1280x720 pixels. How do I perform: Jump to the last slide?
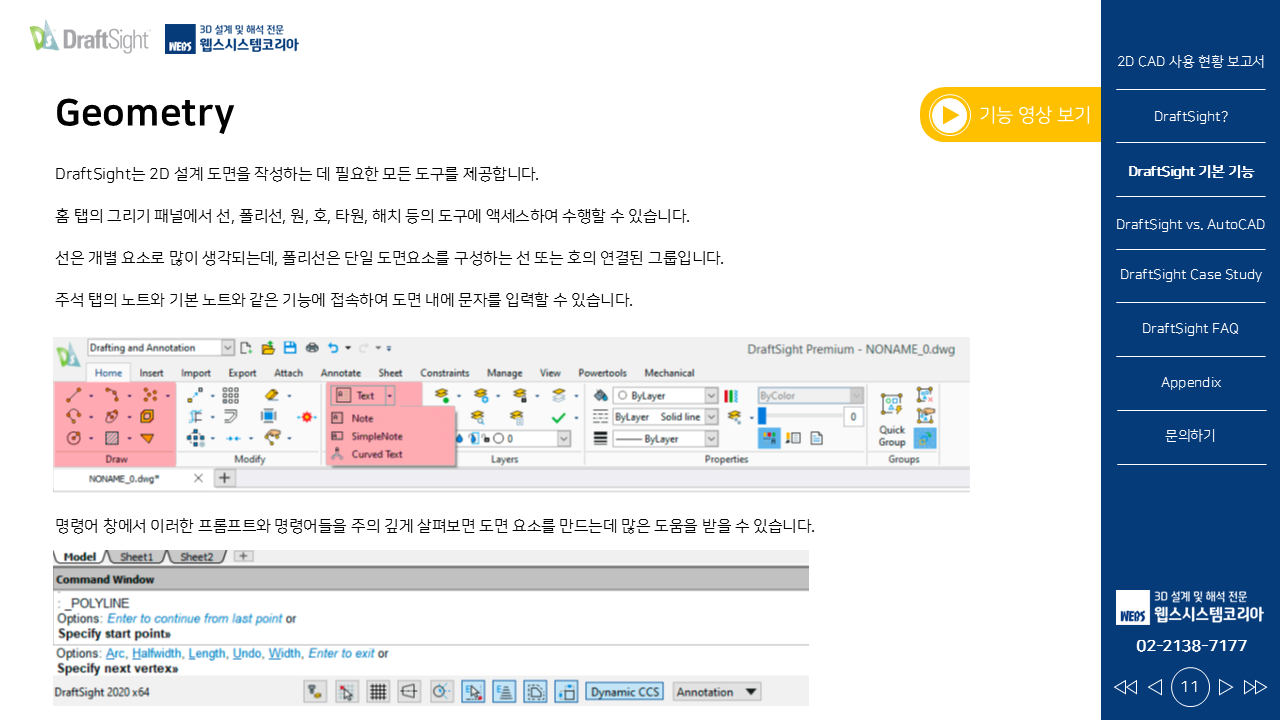(1255, 687)
